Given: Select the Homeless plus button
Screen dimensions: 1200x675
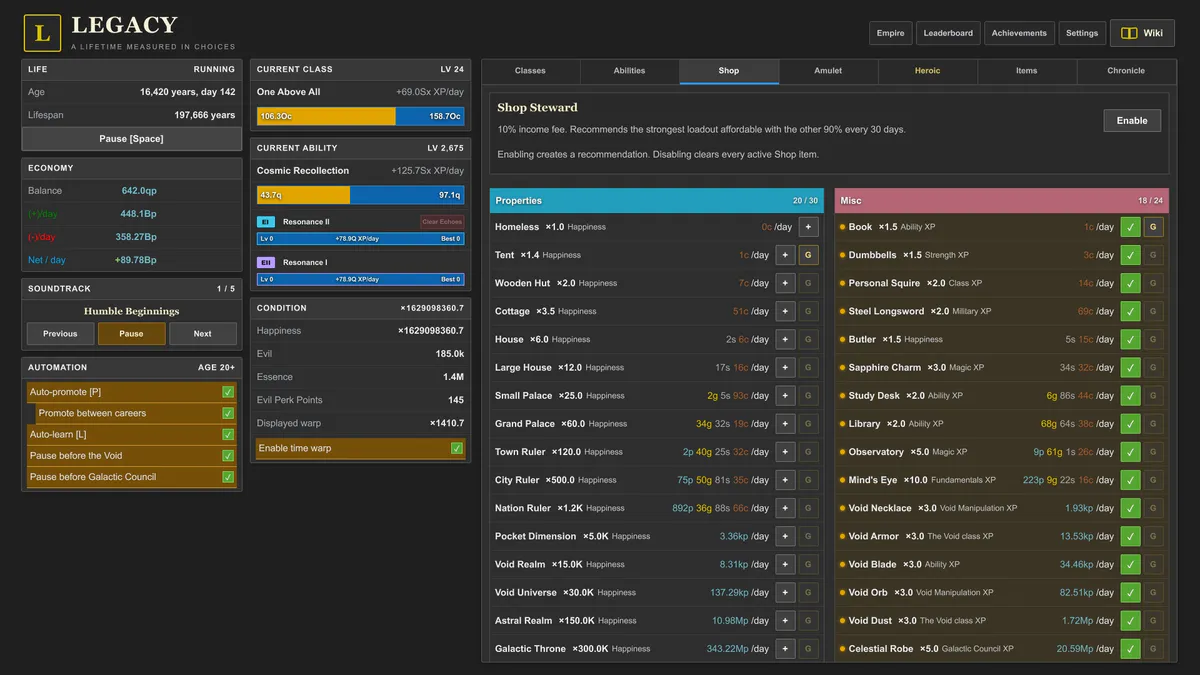Looking at the screenshot, I should click(808, 227).
